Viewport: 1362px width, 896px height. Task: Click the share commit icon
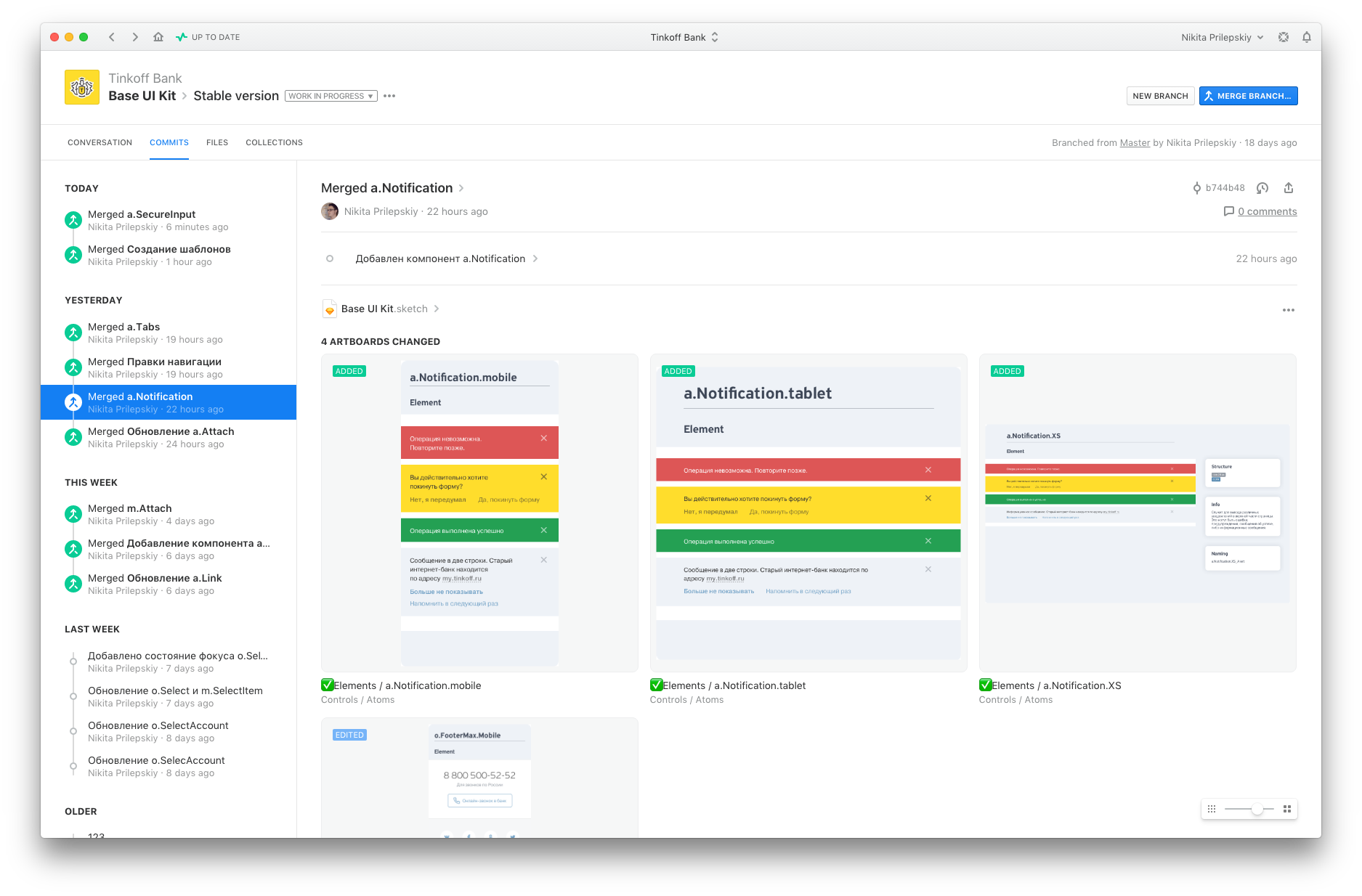coord(1289,188)
